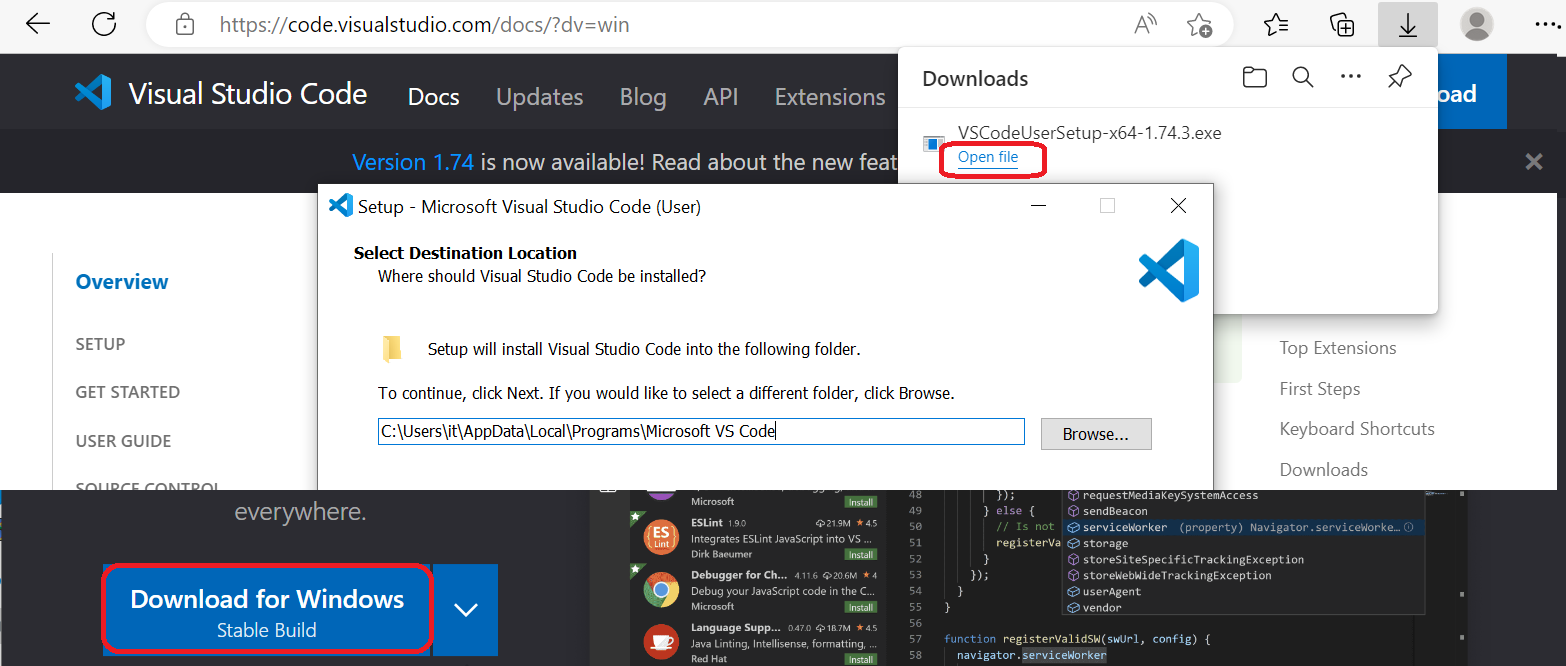Click the Install button in the Debugger for Chrome row

click(x=861, y=607)
